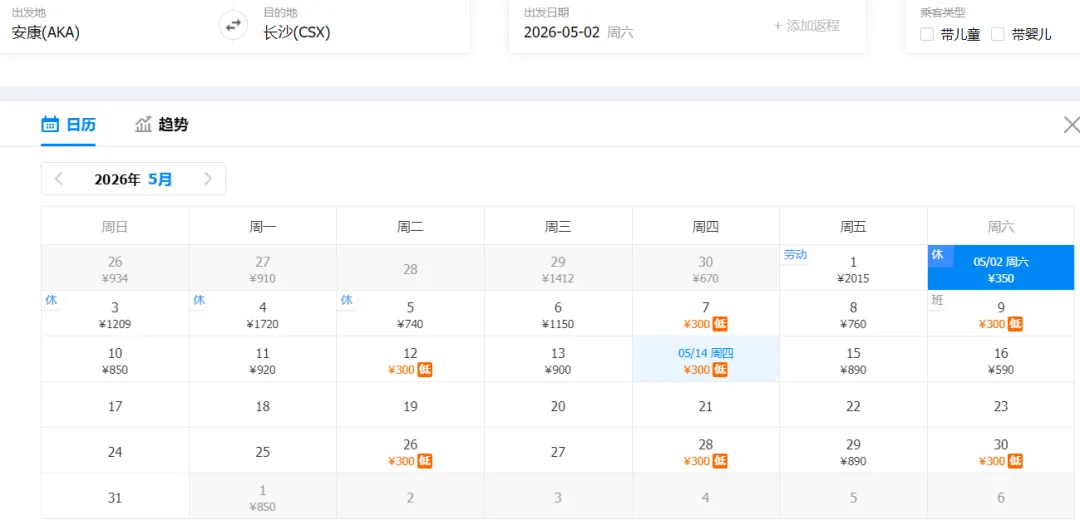Image resolution: width=1080 pixels, height=525 pixels.
Task: Go to the previous month
Action: [x=59, y=179]
